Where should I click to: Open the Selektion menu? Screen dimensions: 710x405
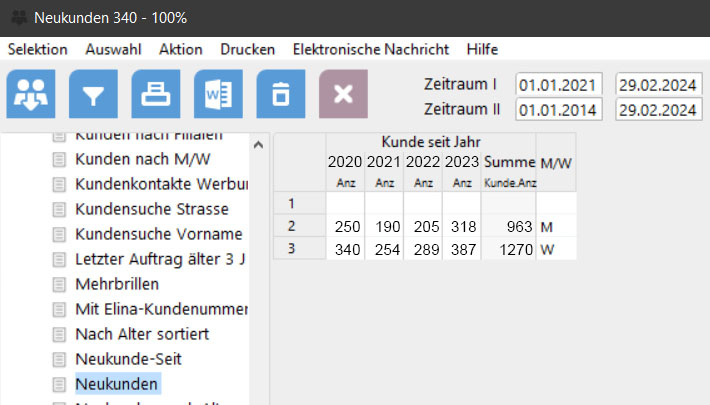click(37, 49)
